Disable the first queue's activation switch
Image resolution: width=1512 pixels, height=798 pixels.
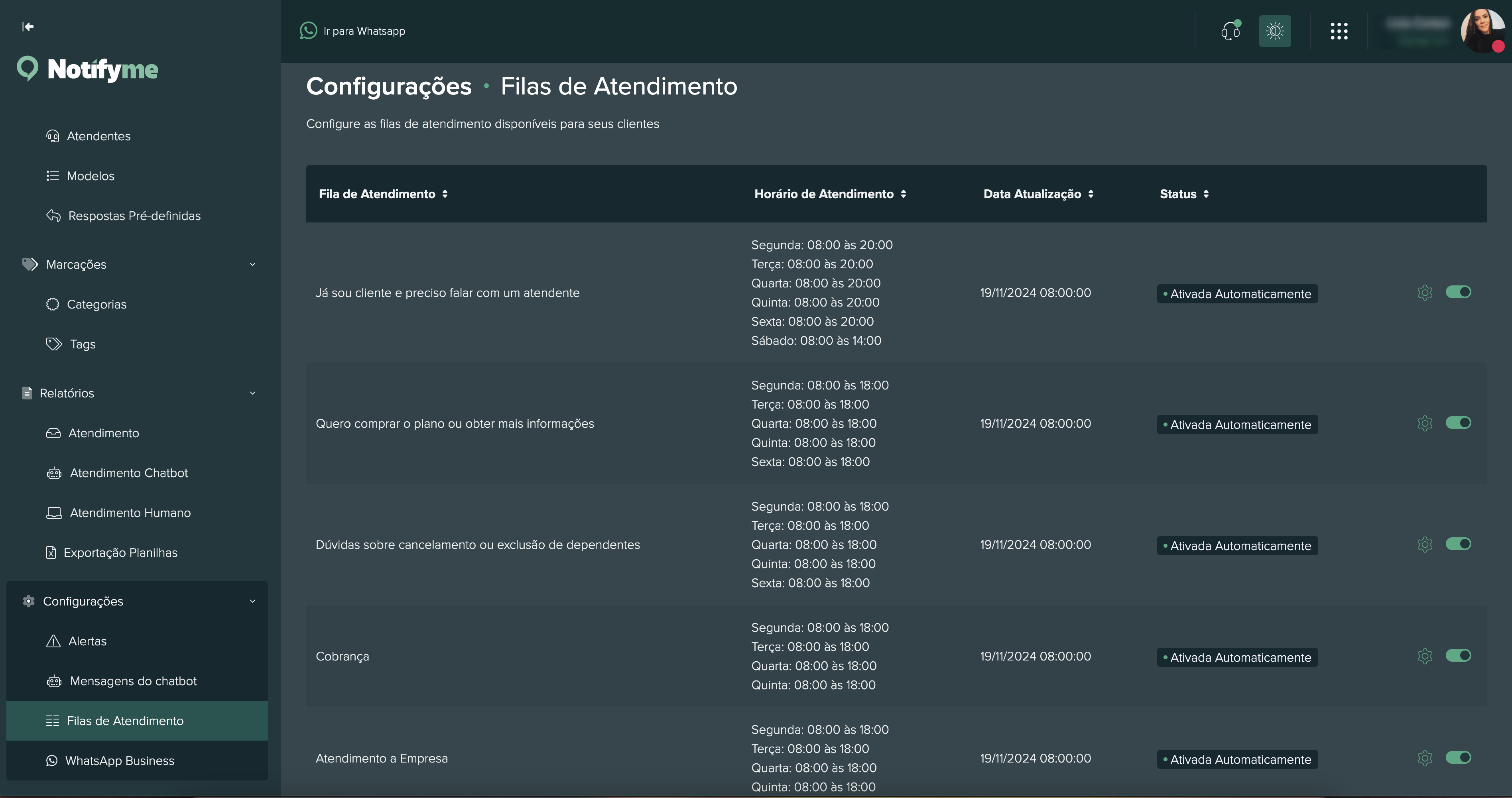(1459, 292)
